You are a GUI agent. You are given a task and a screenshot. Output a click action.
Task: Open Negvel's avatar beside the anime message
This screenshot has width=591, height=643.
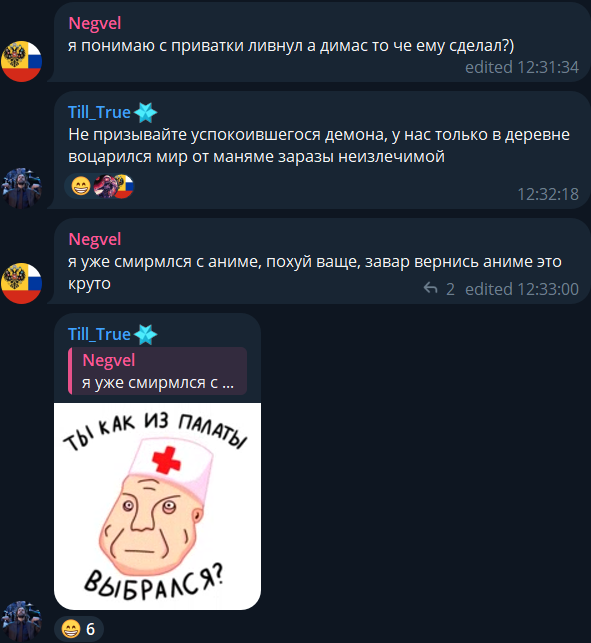coord(21,283)
